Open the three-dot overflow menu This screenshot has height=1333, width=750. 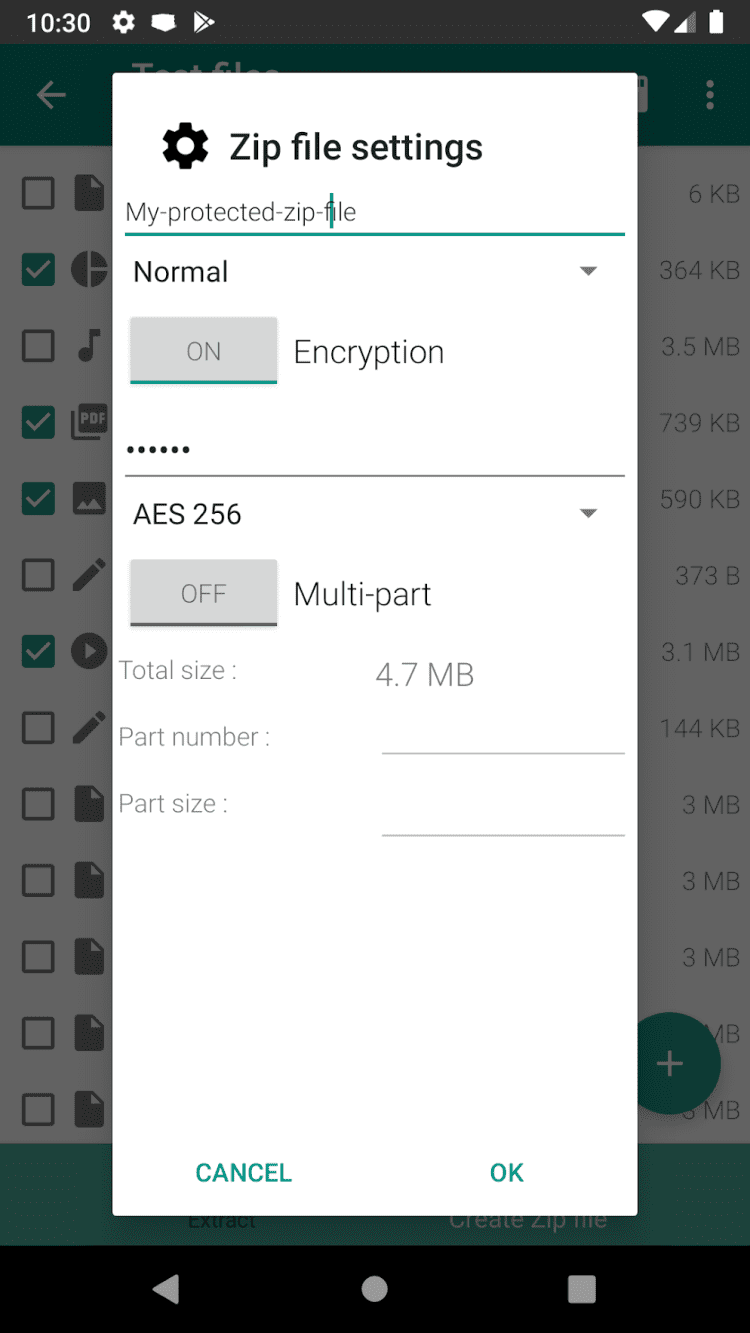point(709,95)
